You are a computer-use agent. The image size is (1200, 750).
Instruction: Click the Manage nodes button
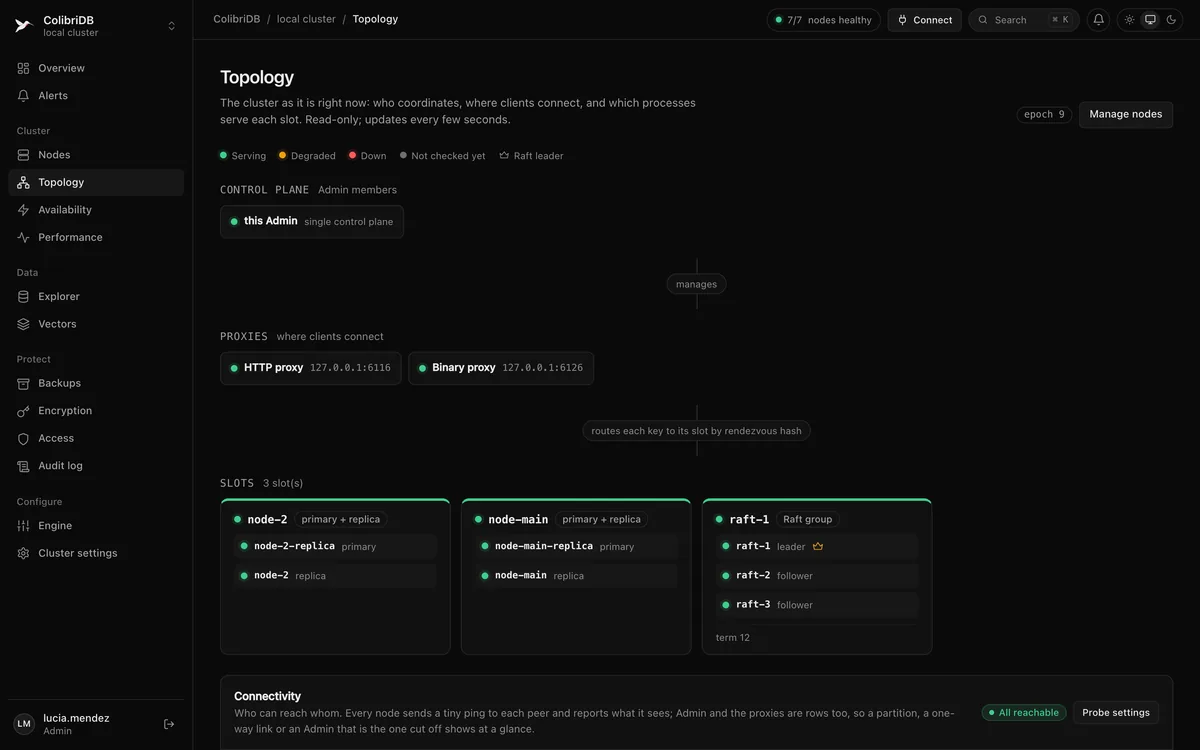(x=1125, y=114)
